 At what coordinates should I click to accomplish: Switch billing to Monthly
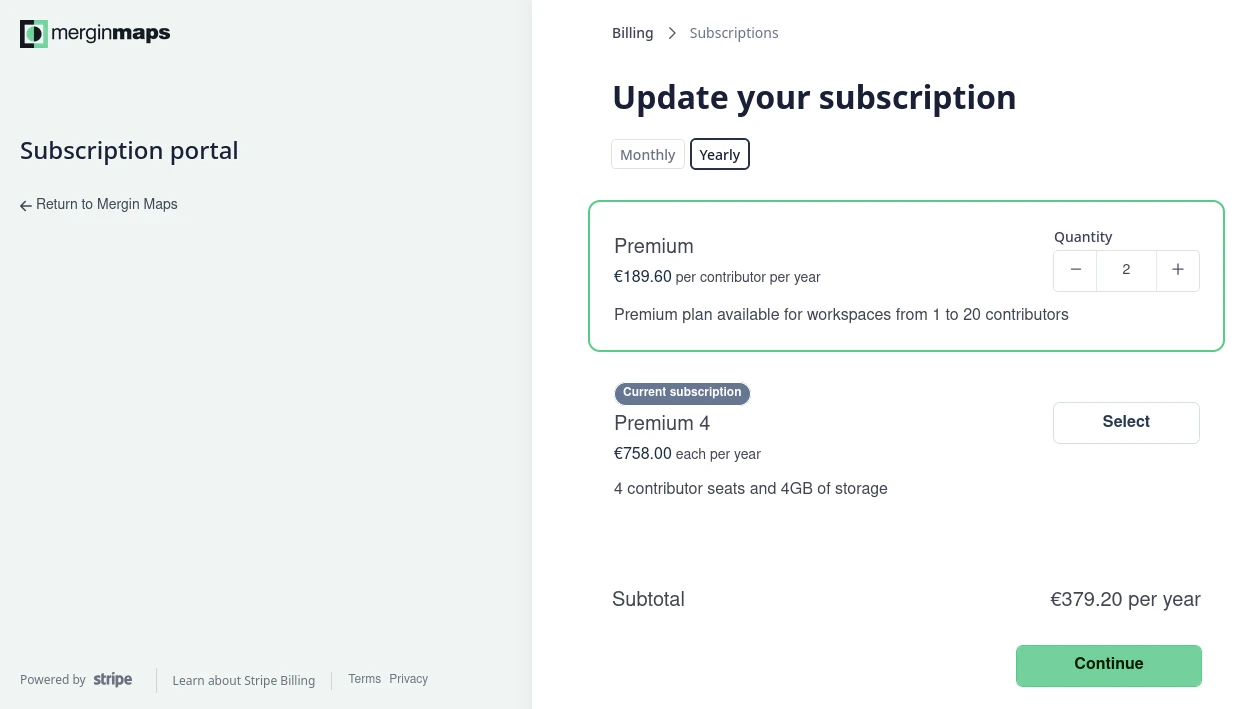pyautogui.click(x=647, y=154)
